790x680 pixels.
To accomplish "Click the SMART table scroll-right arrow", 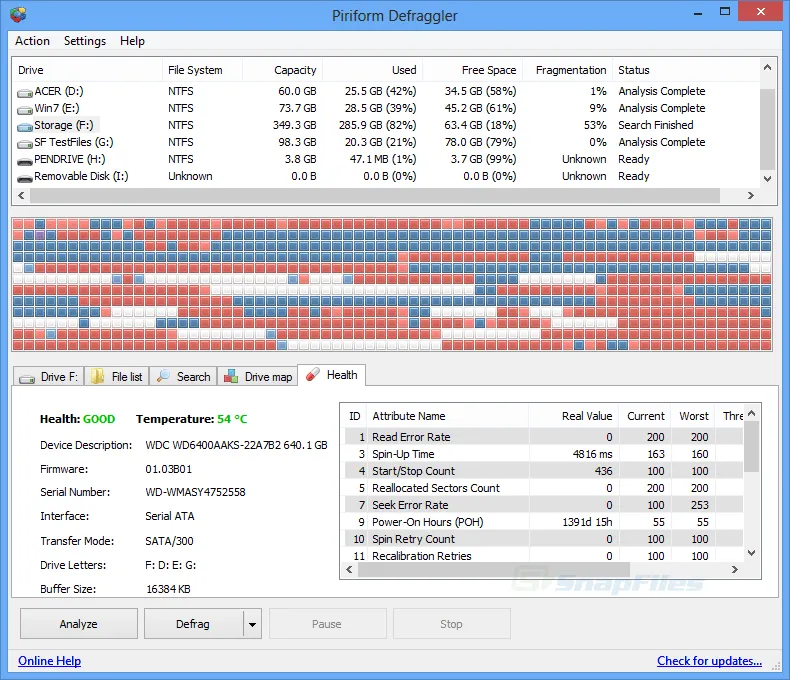I will (735, 569).
